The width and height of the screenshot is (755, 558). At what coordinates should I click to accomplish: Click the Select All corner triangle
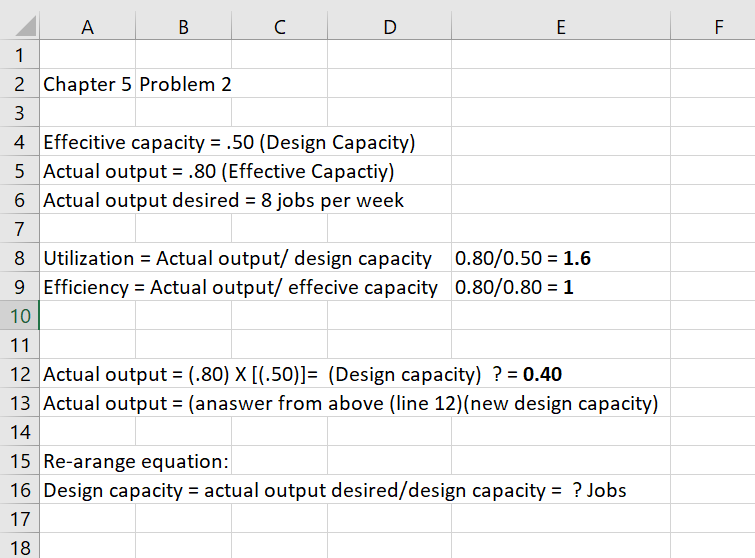(26, 26)
